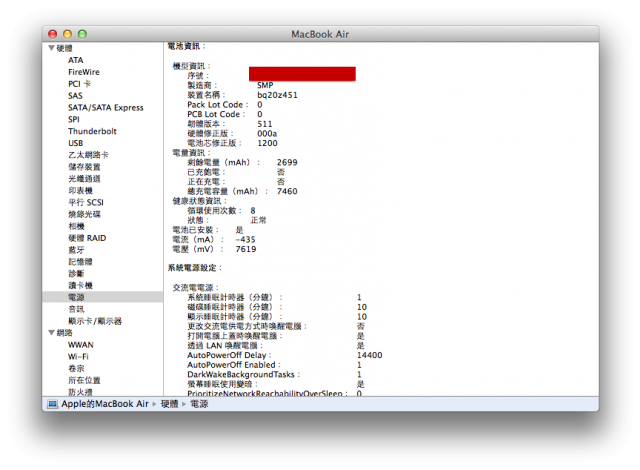Click the green zoom window button

[x=82, y=34]
